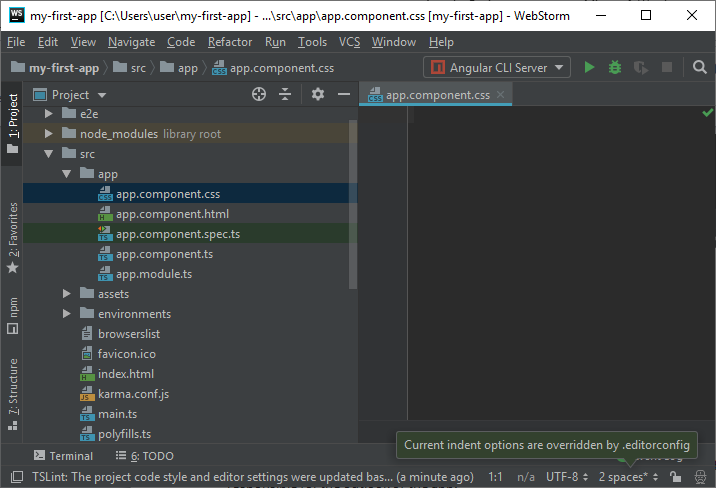Open the Help menu
Image resolution: width=716 pixels, height=488 pixels.
[x=441, y=42]
